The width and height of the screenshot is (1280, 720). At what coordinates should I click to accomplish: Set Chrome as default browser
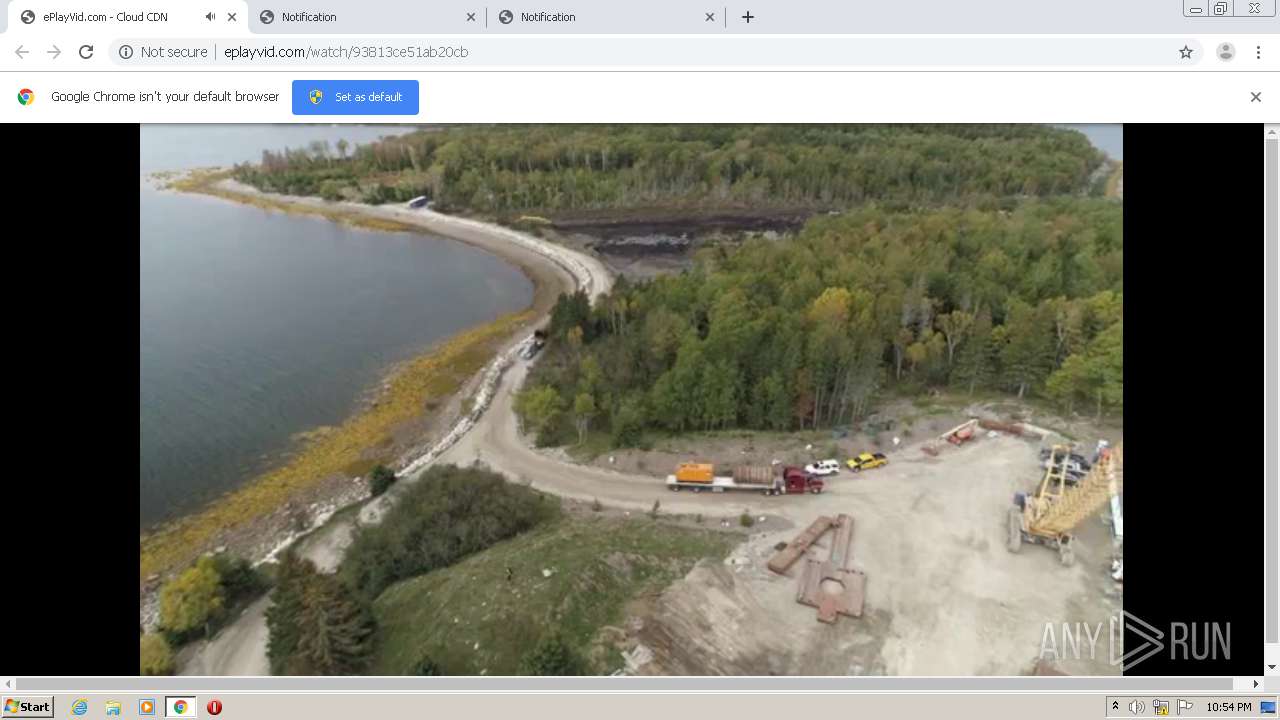coord(355,97)
